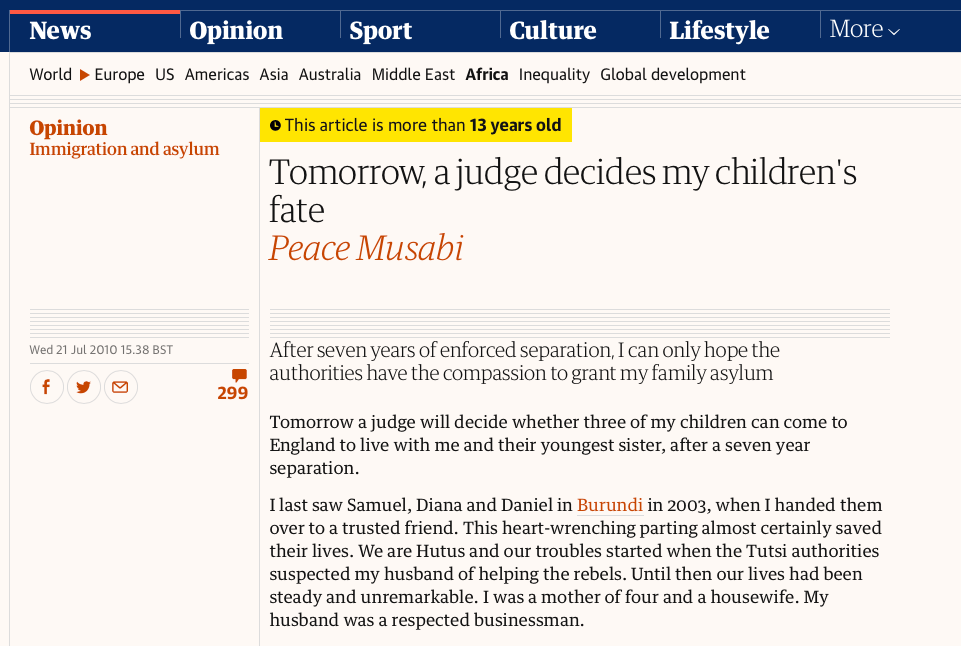Share article on Twitter
The image size is (961, 646).
coord(84,387)
